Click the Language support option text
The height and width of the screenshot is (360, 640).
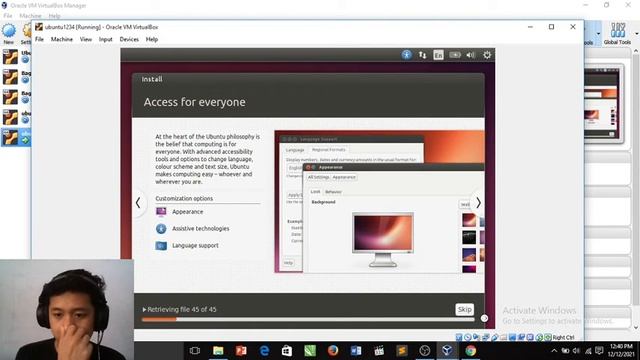[x=195, y=246]
